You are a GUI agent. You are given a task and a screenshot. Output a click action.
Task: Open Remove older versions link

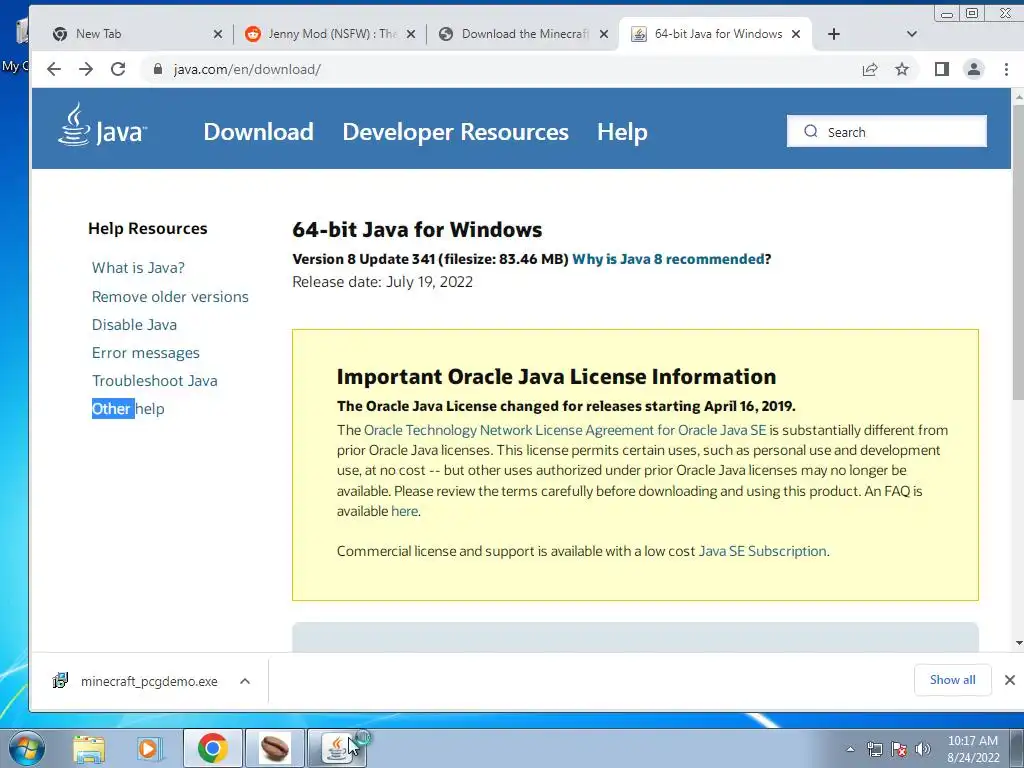[x=170, y=296]
